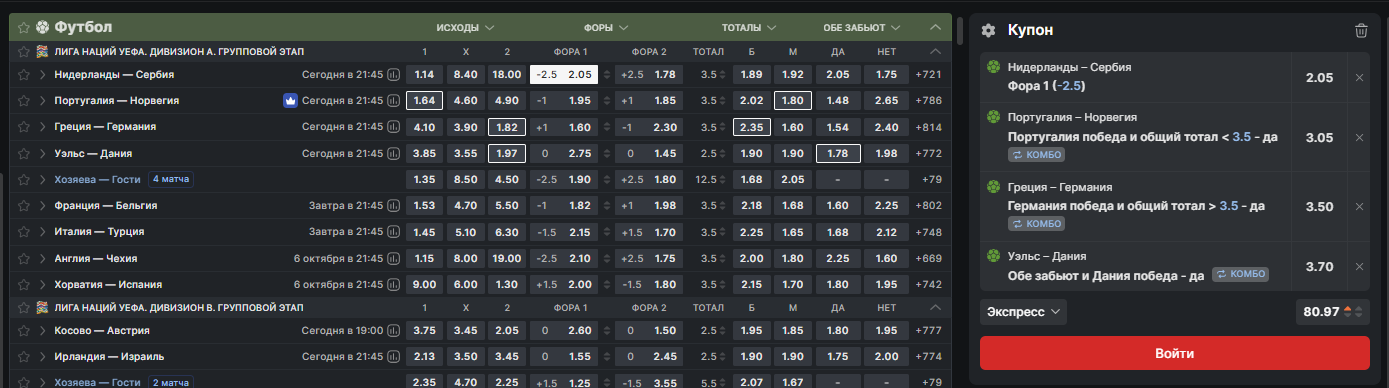Remove Португалия – Норвегия bet from coupon
Screen dimensions: 1389x388
pos(1358,137)
